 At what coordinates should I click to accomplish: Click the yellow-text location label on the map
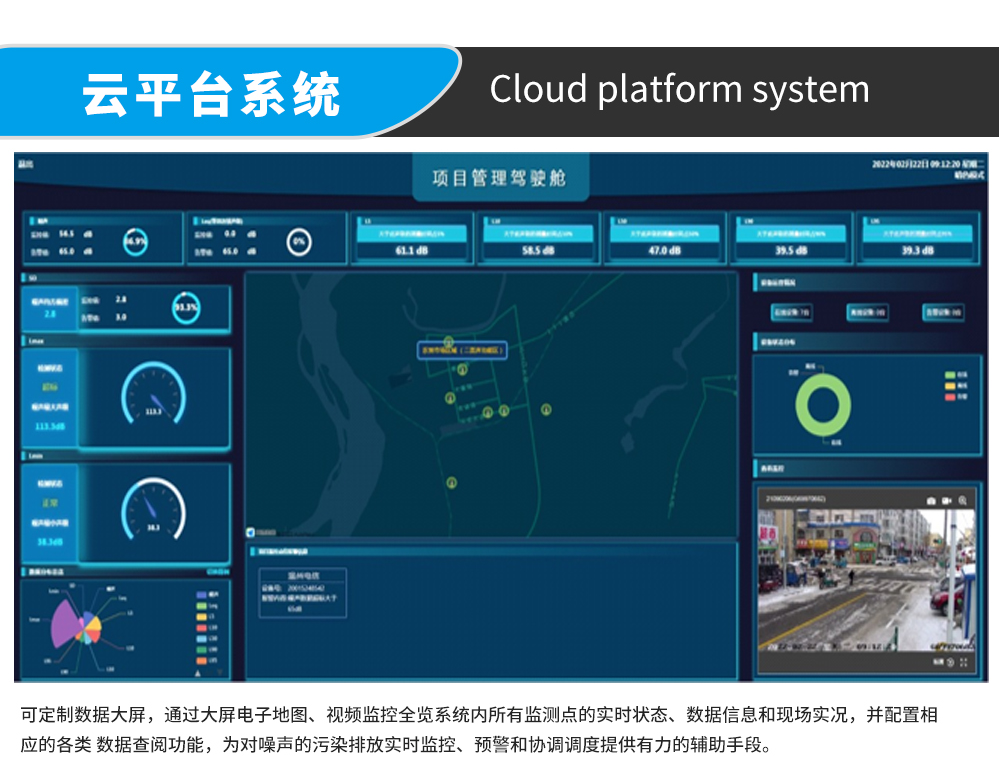(x=463, y=350)
